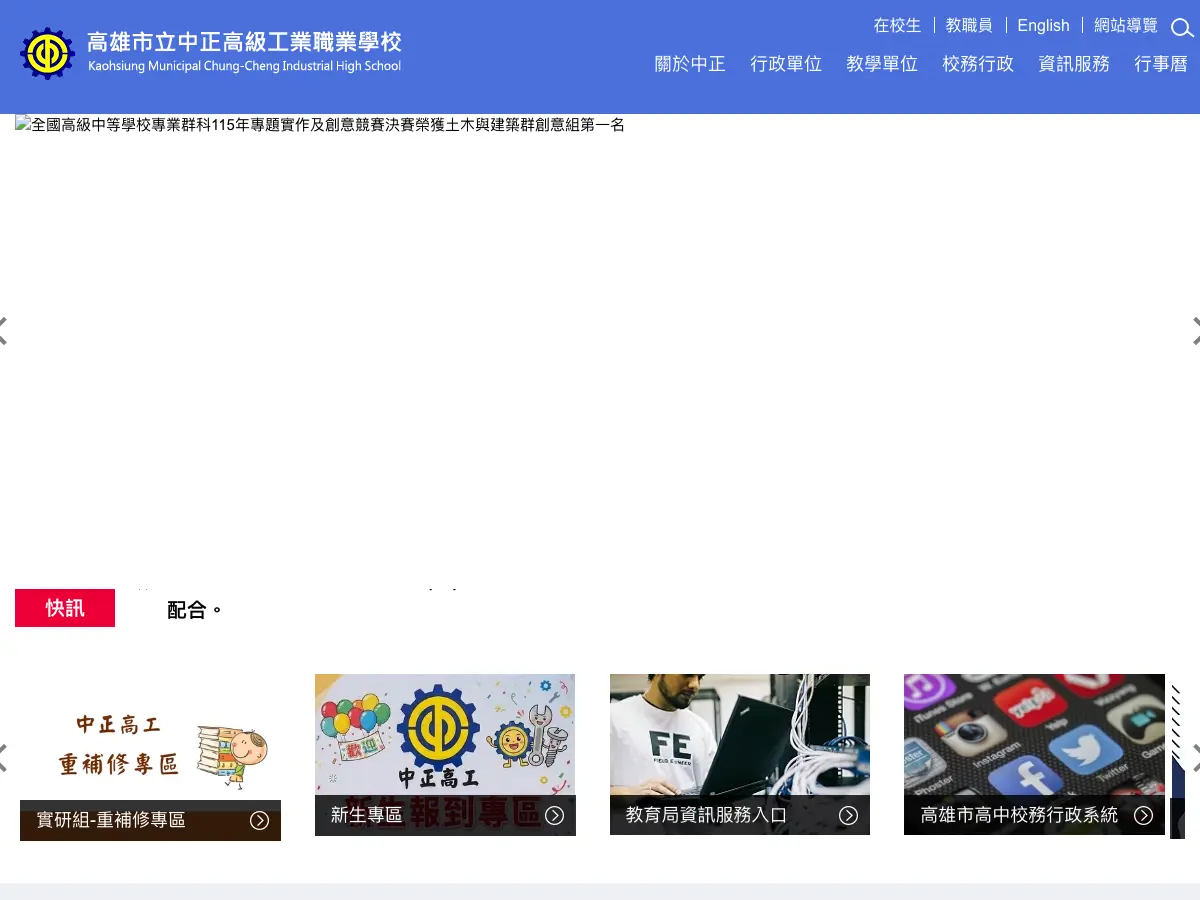Open the 教學單位 menu
The image size is (1200, 900).
click(882, 64)
